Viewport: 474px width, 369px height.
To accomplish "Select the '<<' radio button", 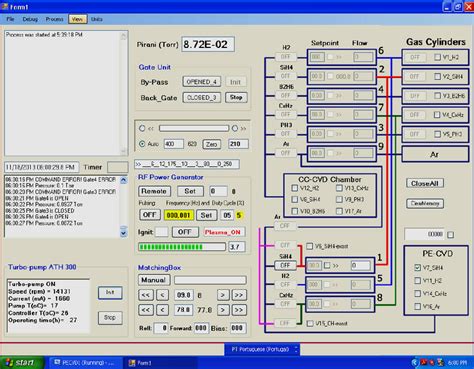I will [142, 128].
